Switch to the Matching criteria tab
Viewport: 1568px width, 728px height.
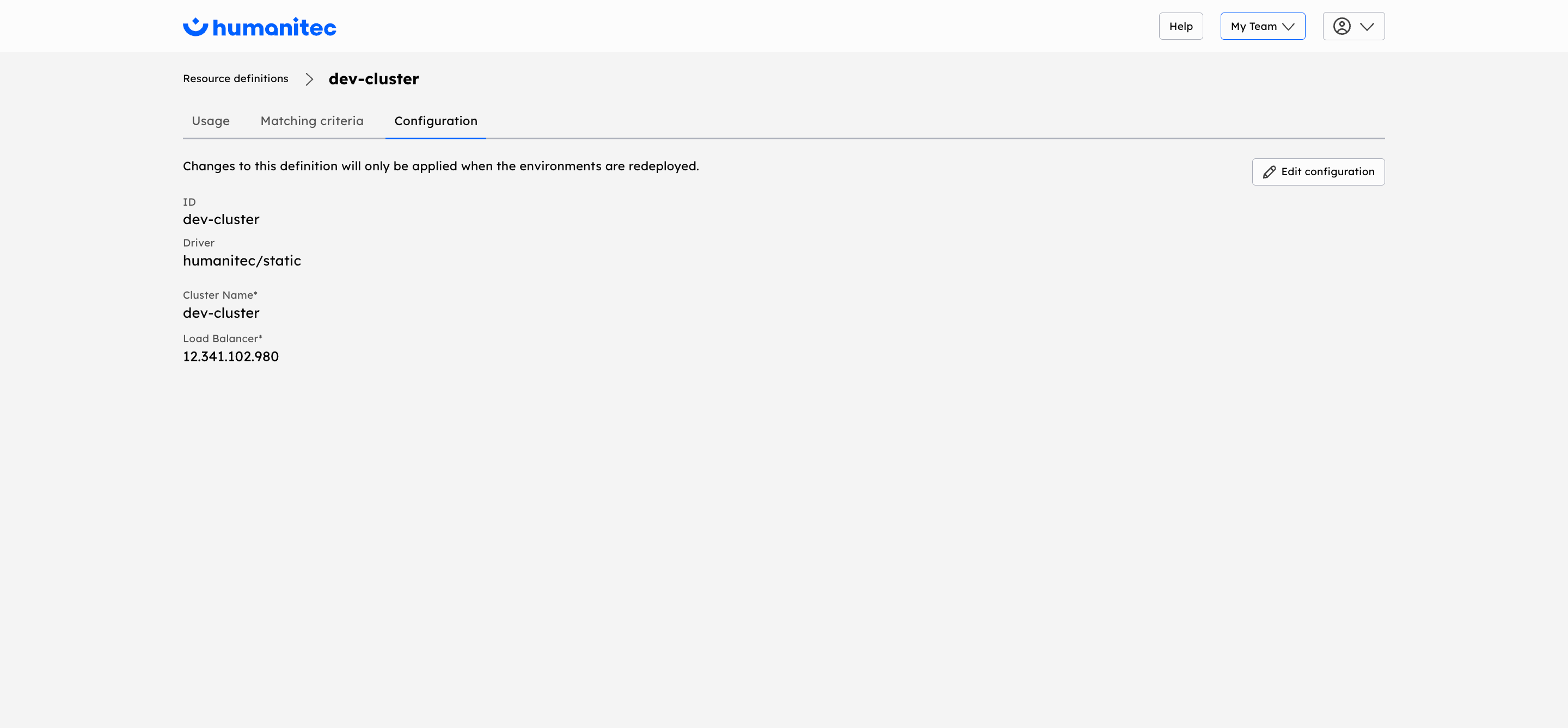(311, 121)
